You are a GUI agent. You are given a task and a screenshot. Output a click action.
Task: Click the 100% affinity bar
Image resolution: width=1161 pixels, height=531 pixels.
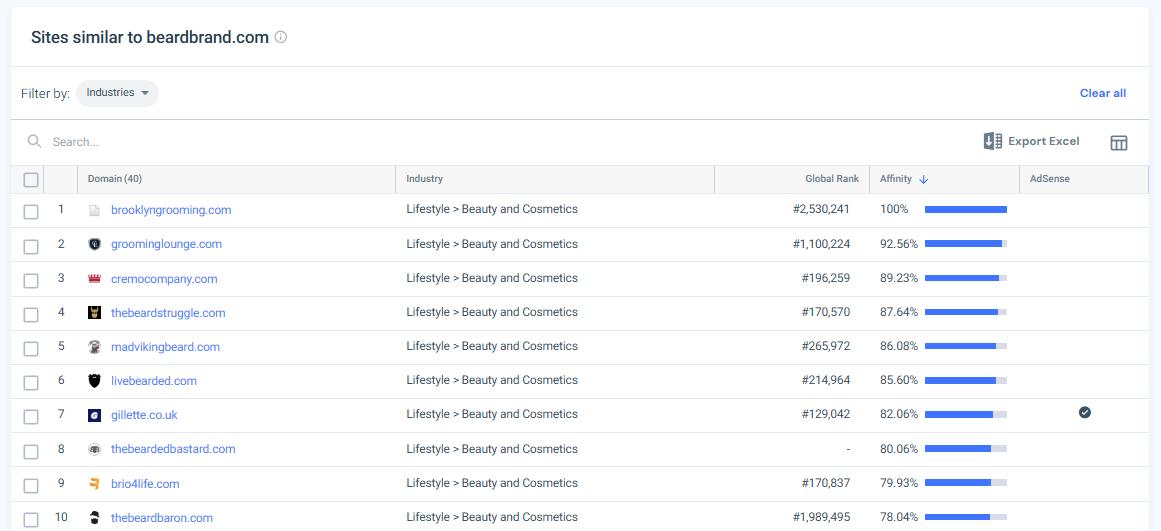966,210
